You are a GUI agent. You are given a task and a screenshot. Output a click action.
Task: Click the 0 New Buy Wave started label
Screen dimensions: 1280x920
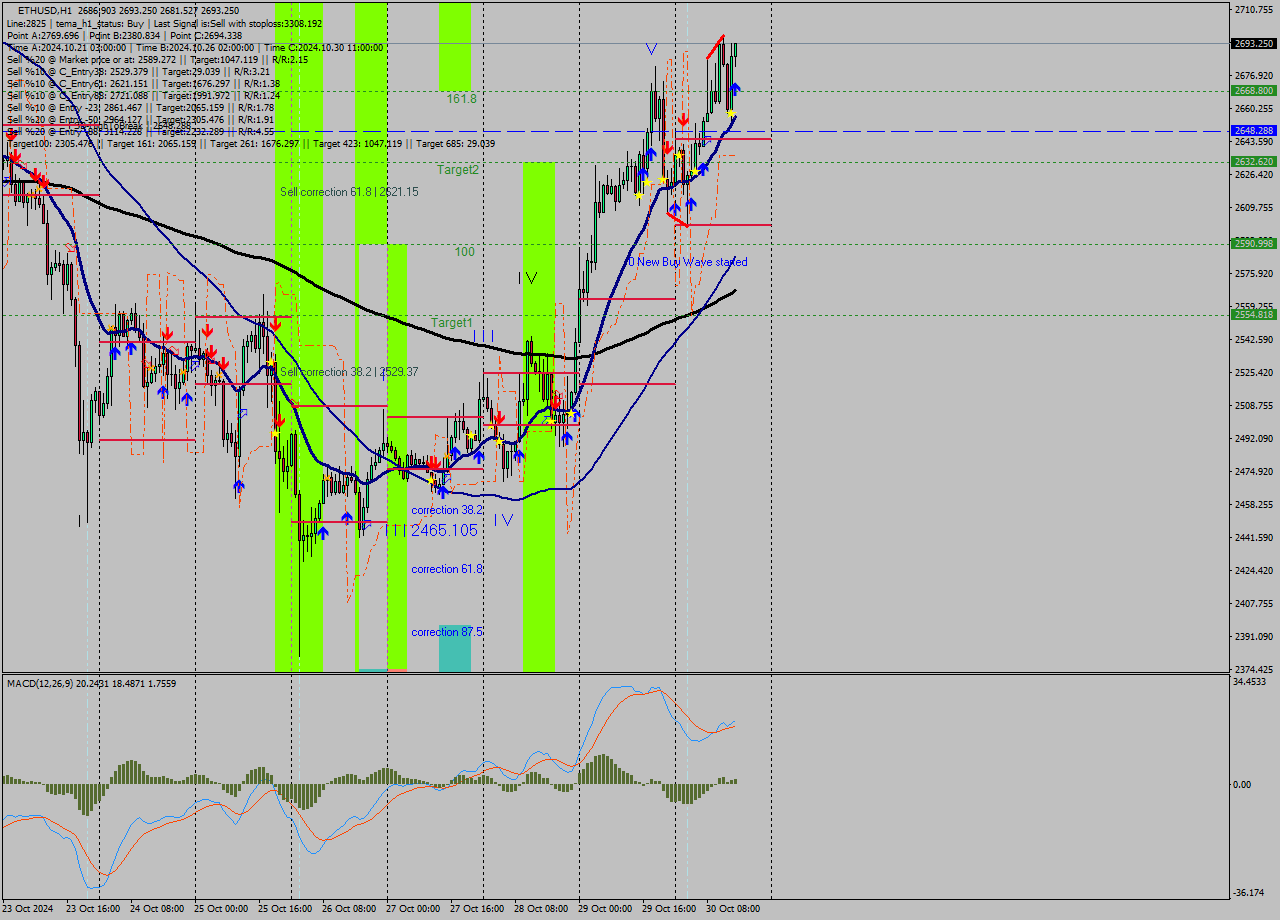click(x=688, y=262)
